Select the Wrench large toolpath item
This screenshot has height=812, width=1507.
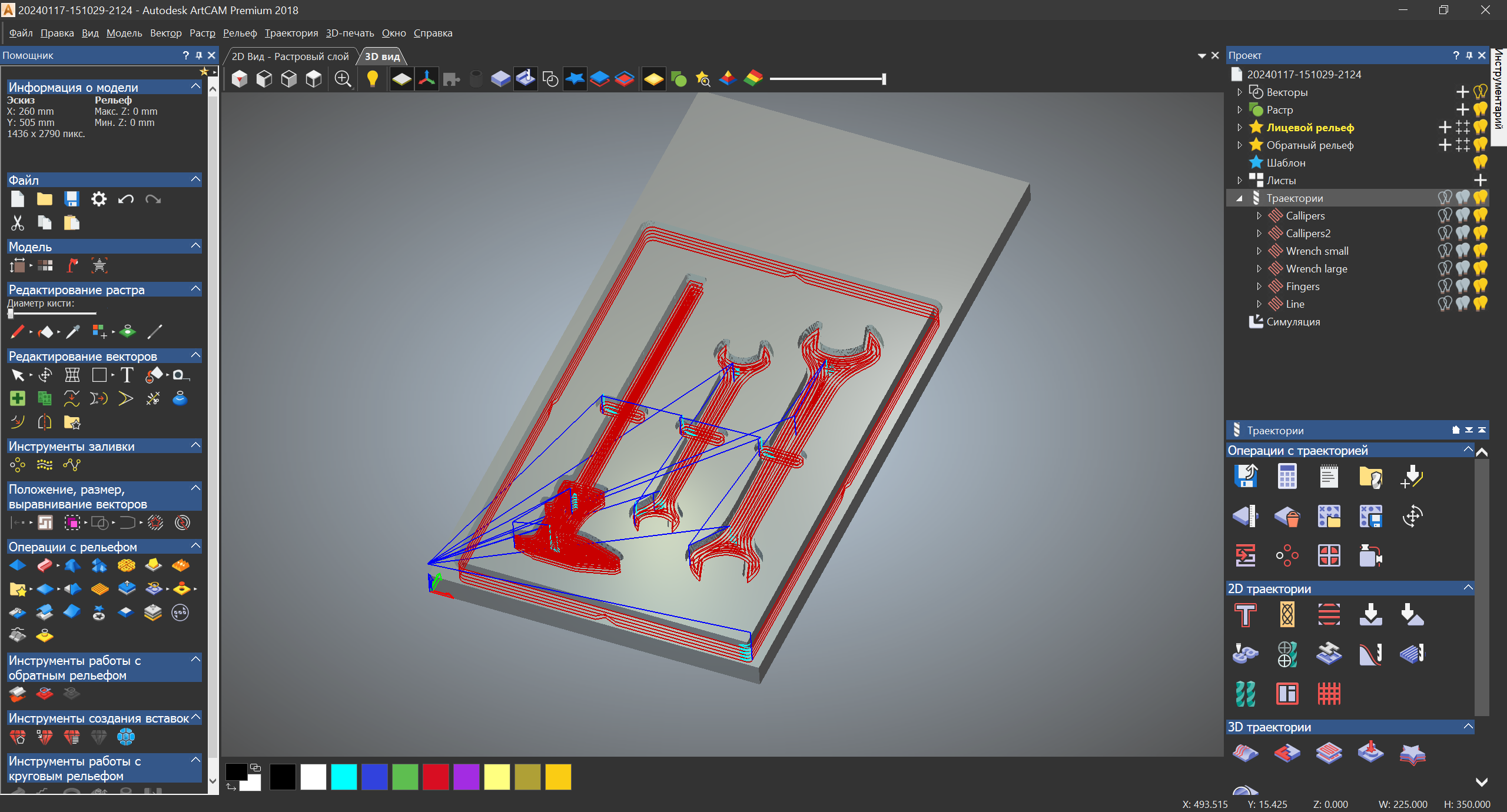click(x=1316, y=269)
